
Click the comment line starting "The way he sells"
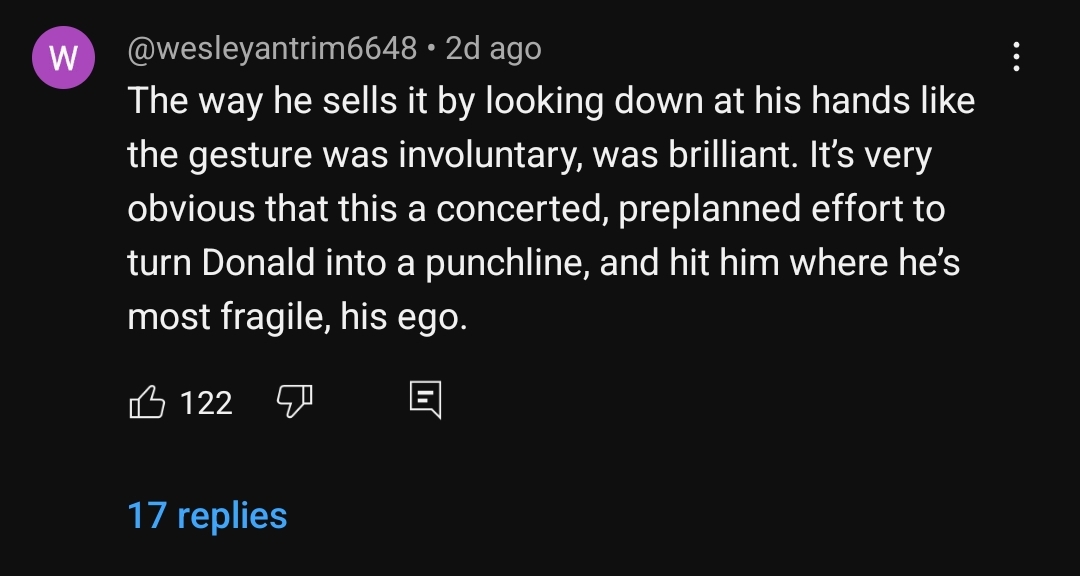tap(551, 101)
